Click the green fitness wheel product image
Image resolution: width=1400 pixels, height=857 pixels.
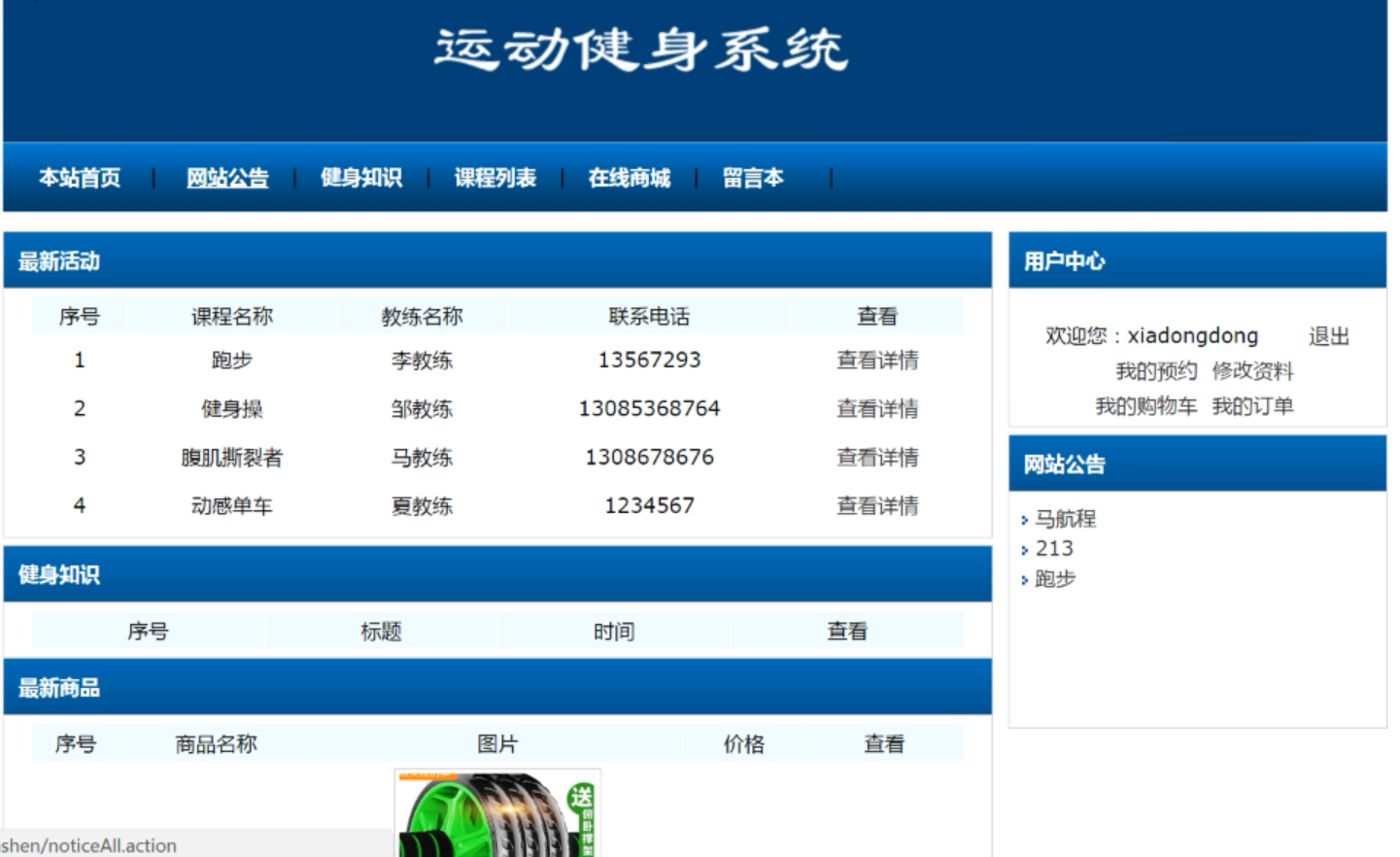tap(497, 813)
